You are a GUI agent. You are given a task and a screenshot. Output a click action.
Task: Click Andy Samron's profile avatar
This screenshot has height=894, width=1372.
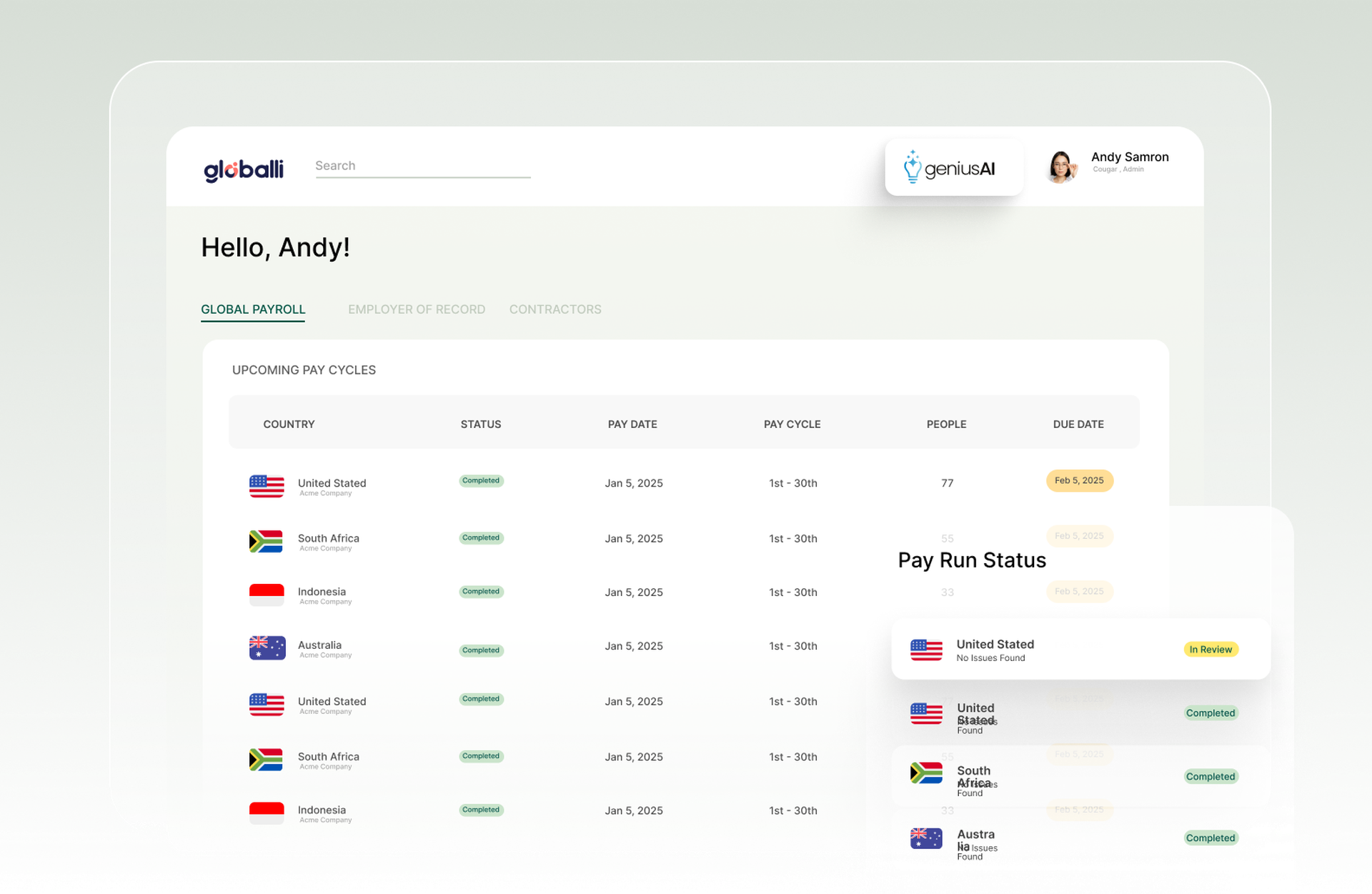point(1061,167)
